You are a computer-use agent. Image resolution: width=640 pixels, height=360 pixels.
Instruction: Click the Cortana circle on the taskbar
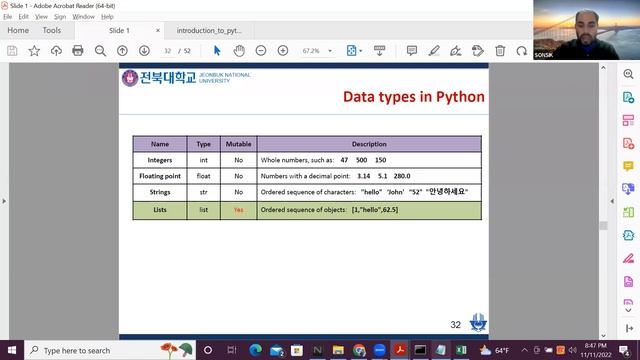coord(207,350)
